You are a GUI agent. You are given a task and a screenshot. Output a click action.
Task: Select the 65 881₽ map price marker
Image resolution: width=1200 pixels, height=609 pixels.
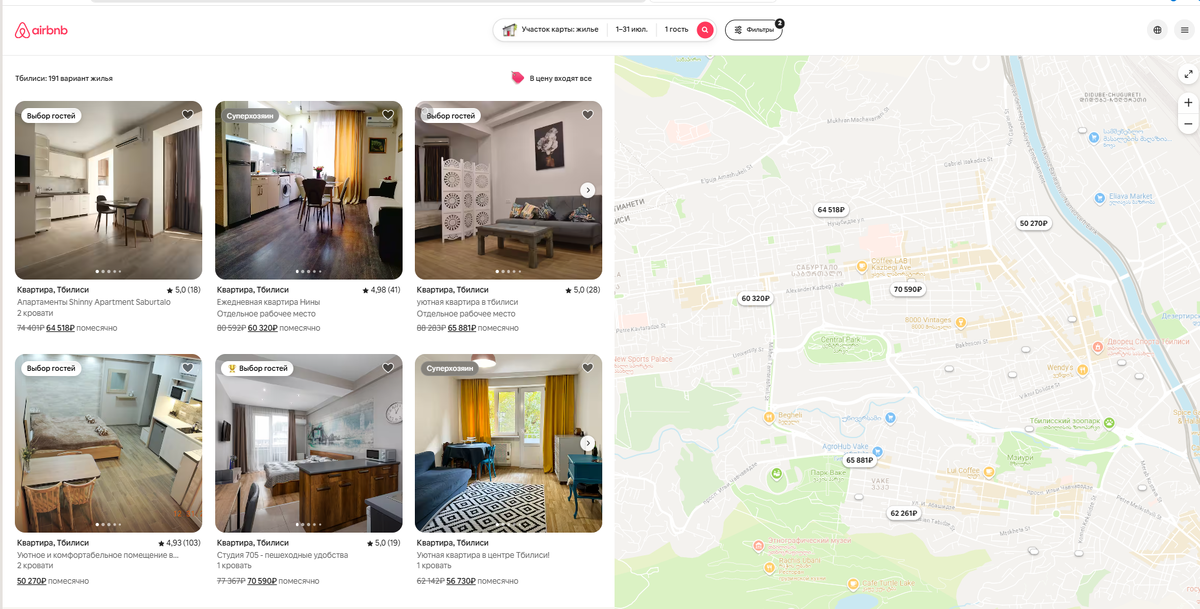[859, 460]
